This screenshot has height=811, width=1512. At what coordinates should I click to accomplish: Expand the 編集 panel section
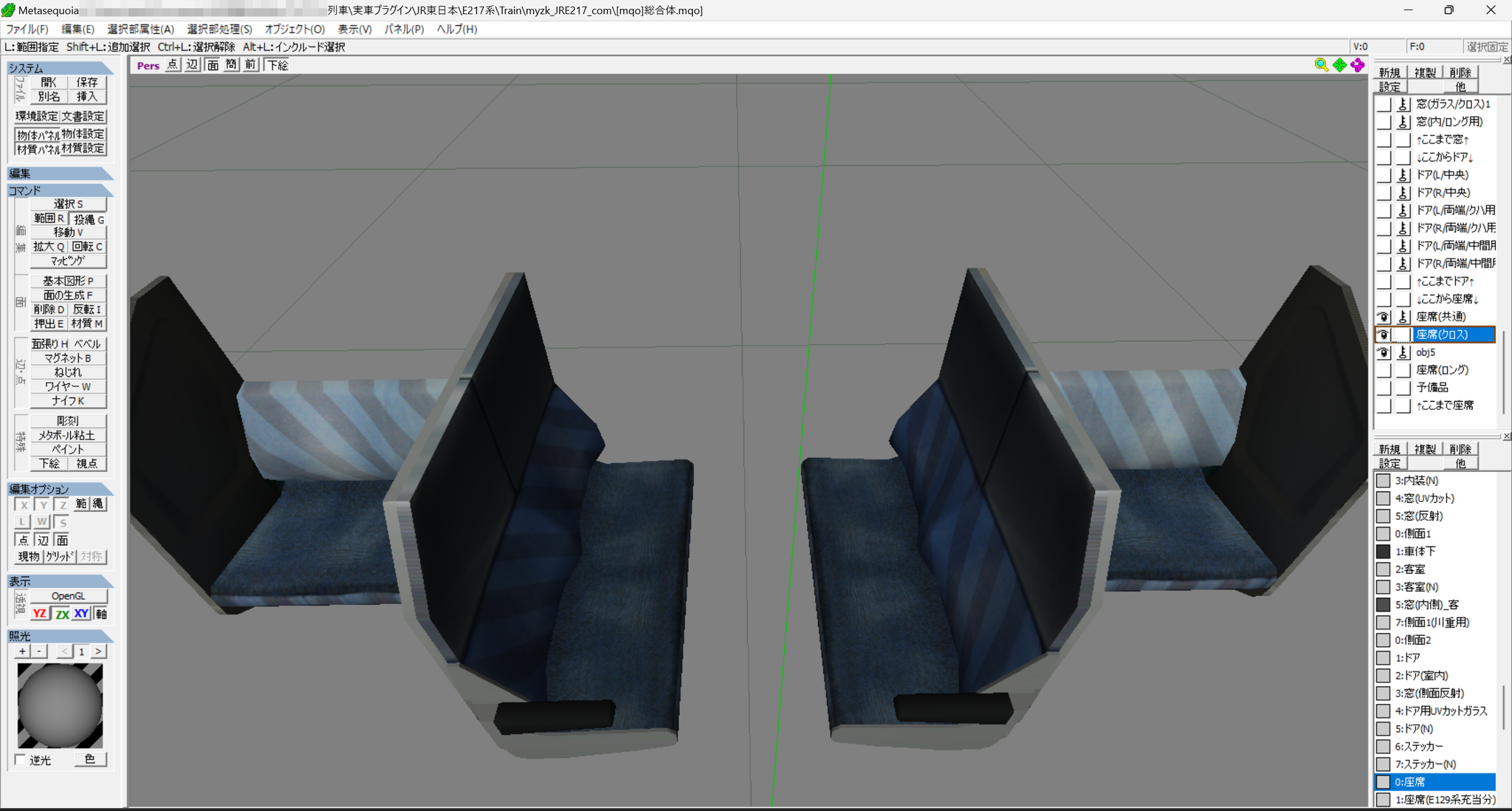(60, 174)
